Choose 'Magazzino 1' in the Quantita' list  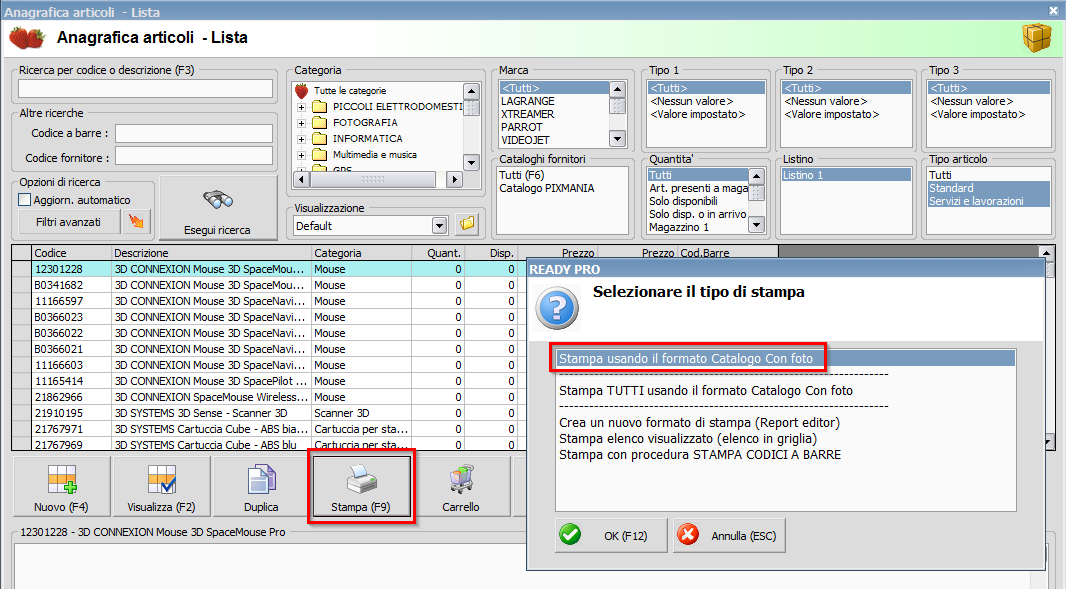tap(678, 227)
